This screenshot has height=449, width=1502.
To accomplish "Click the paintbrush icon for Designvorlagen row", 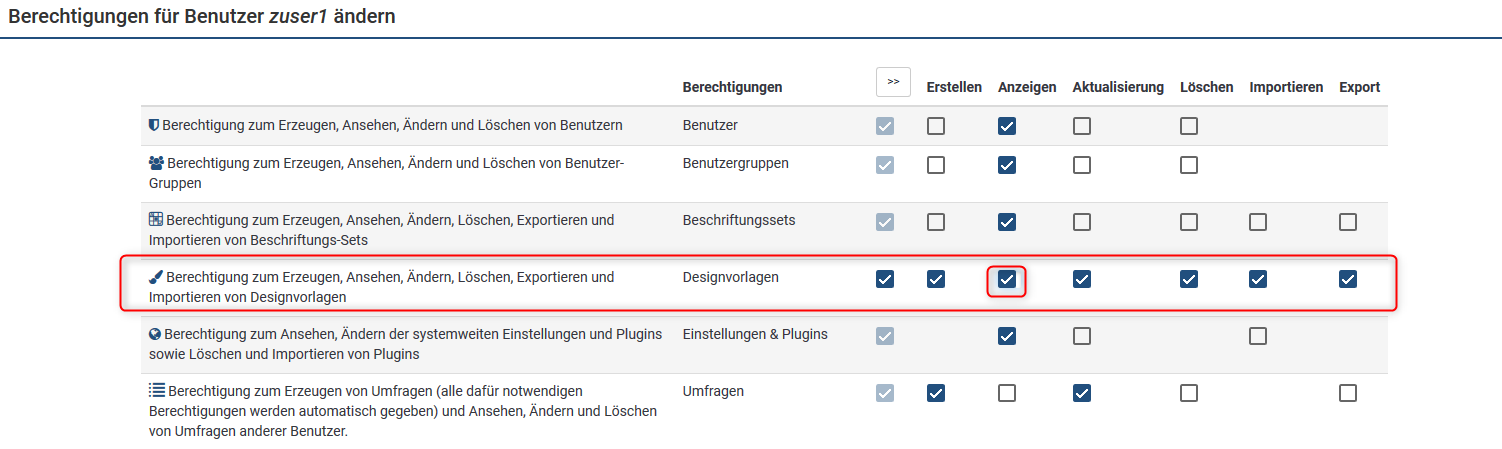I will pos(155,277).
